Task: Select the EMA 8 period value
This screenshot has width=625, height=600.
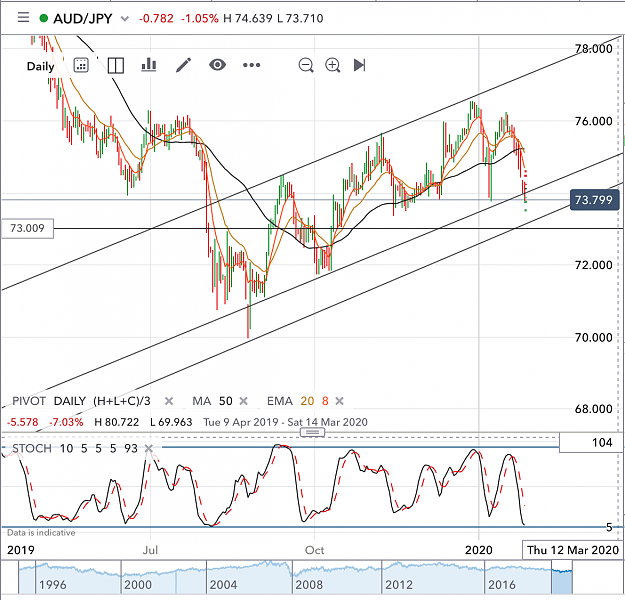Action: [x=325, y=401]
